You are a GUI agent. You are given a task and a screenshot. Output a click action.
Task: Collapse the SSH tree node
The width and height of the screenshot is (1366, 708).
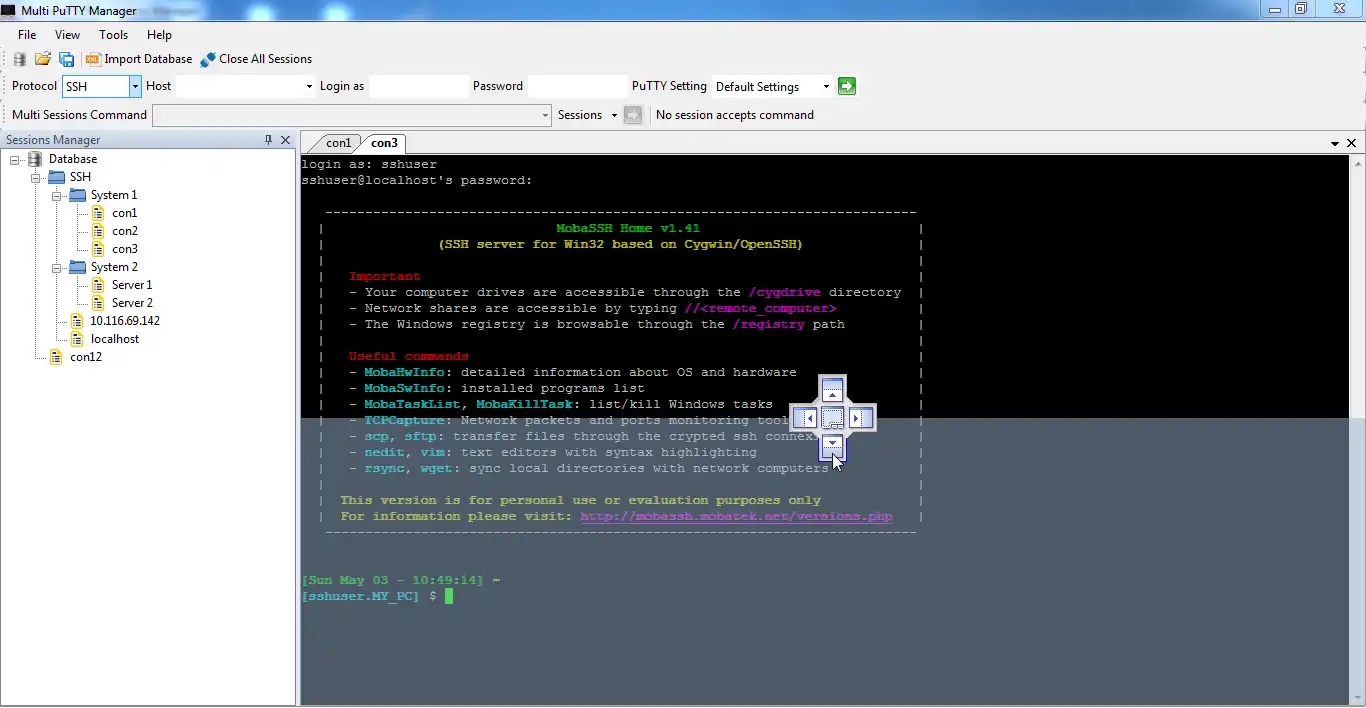point(36,177)
